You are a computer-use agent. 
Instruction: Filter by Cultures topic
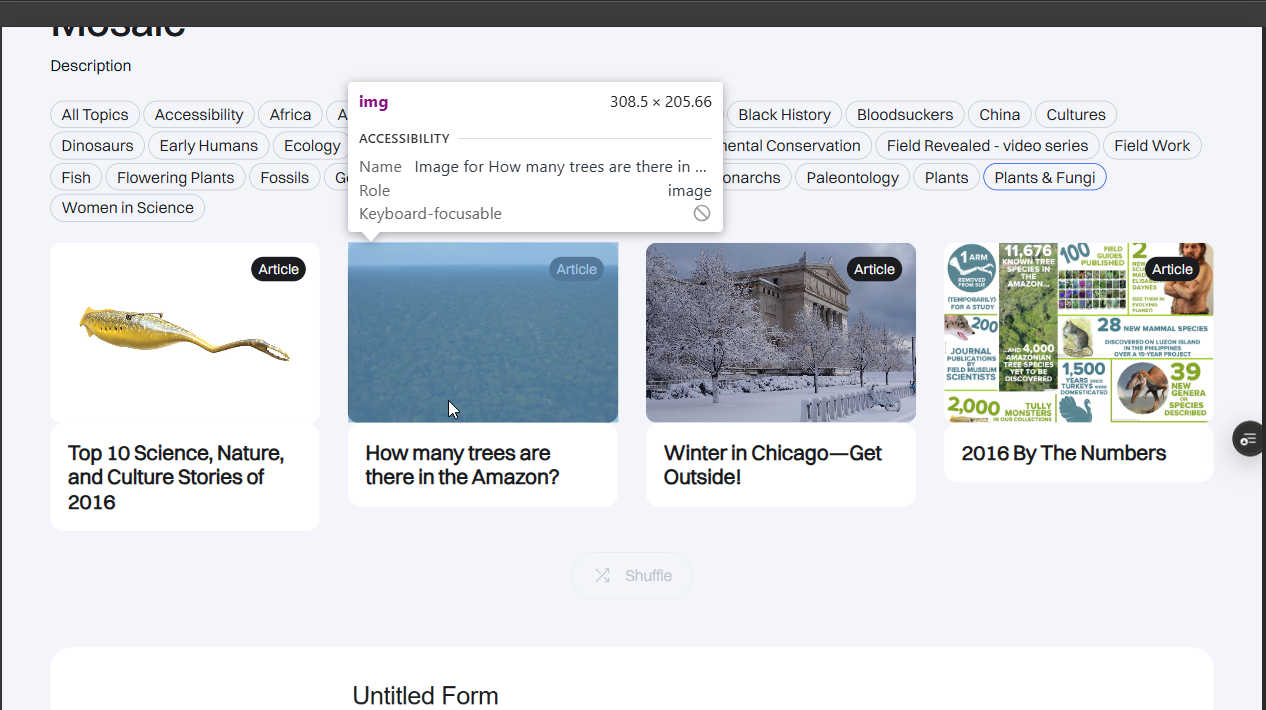coord(1076,115)
